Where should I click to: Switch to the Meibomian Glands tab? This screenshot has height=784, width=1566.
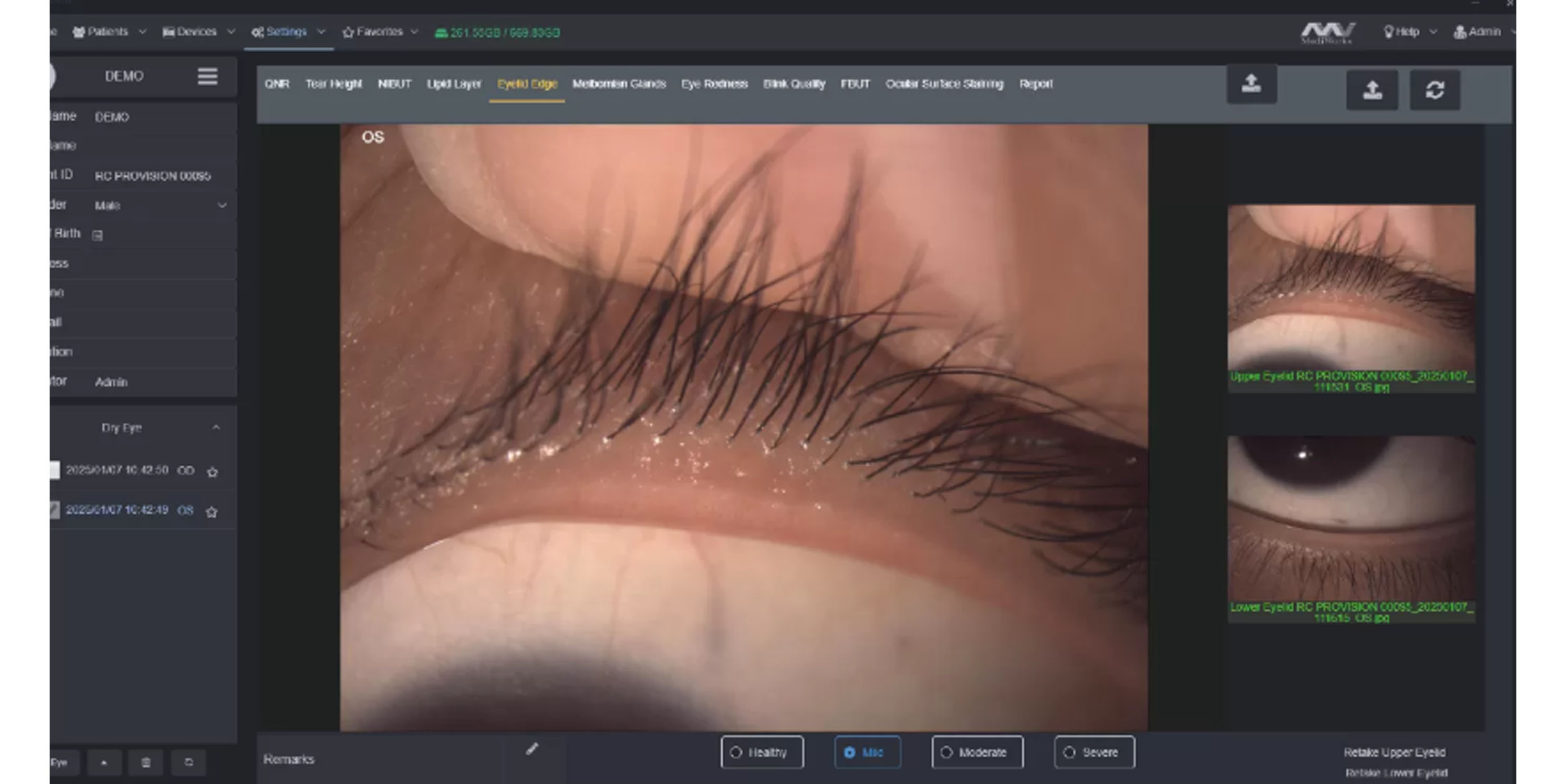click(619, 84)
